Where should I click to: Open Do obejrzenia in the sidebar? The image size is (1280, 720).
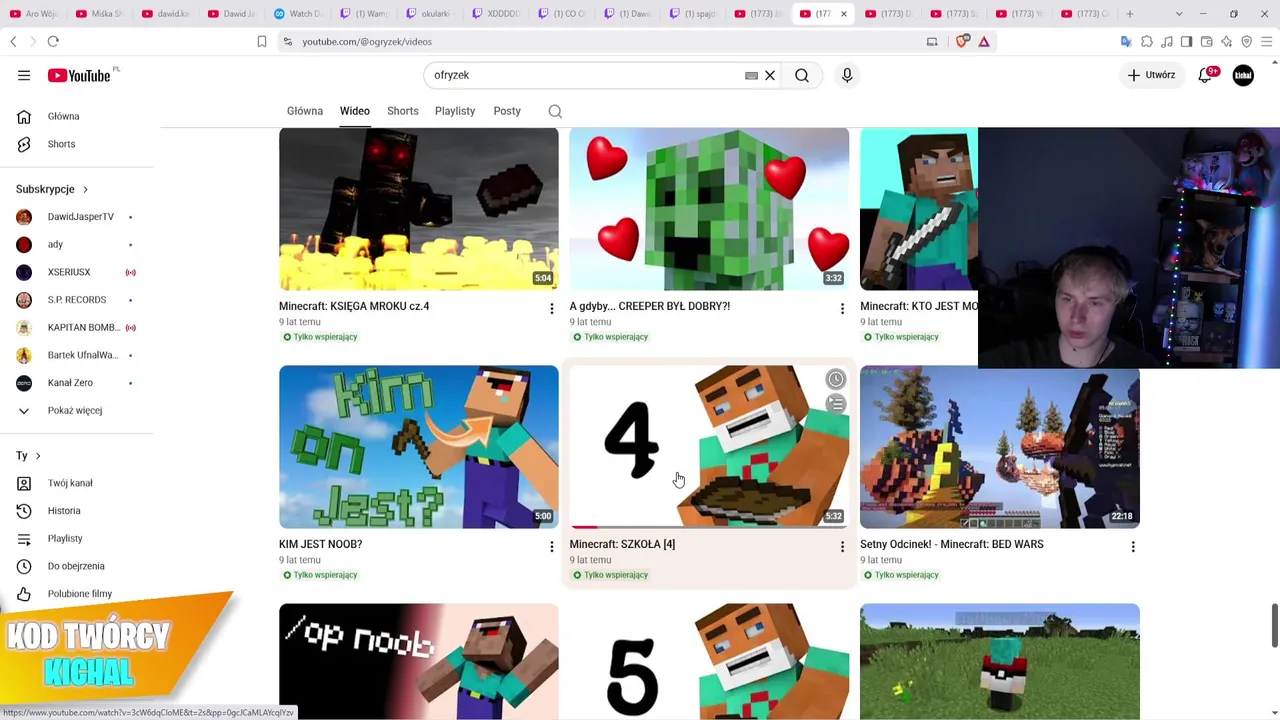tap(77, 566)
